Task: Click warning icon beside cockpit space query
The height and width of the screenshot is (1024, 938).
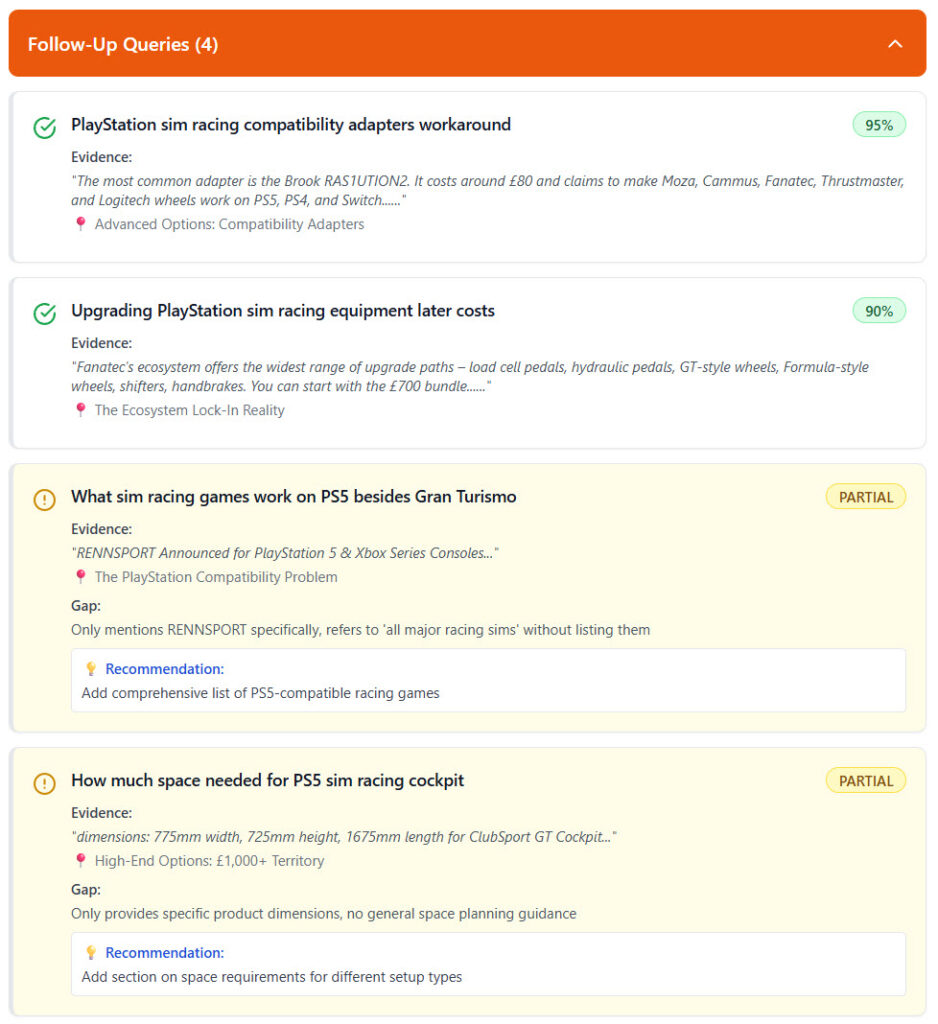Action: click(45, 783)
